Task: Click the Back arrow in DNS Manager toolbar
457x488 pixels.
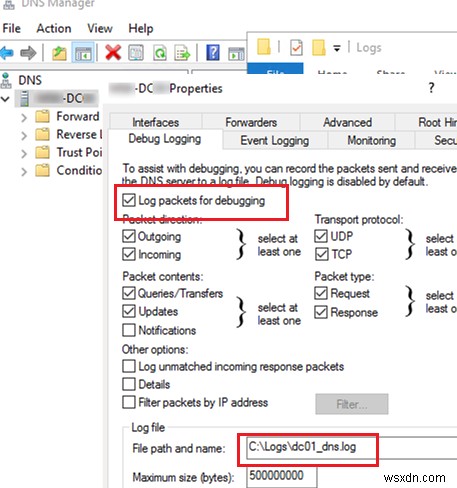Action: pyautogui.click(x=7, y=53)
